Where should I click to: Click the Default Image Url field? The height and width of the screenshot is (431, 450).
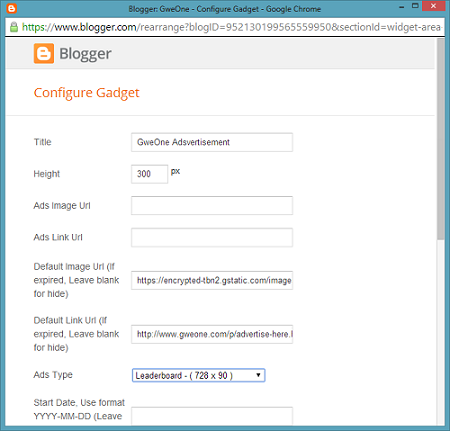[212, 280]
